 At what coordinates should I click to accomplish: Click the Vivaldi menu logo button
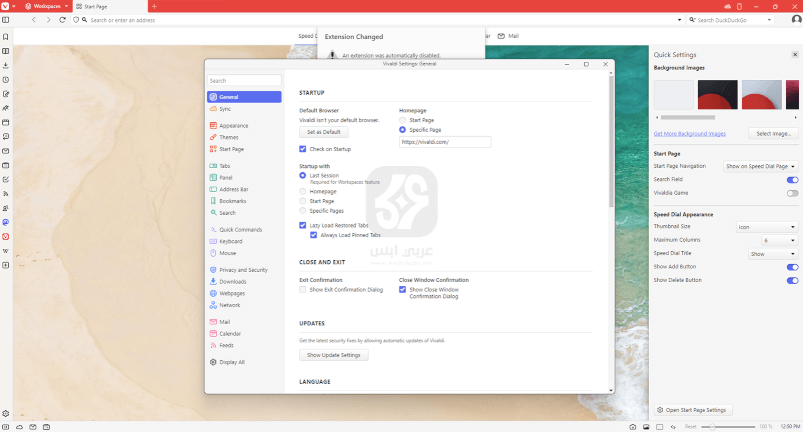(5, 6)
